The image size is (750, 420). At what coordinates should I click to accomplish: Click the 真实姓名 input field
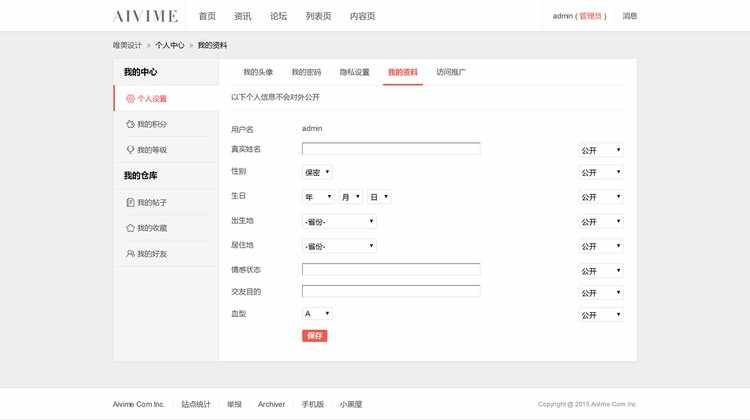click(391, 149)
